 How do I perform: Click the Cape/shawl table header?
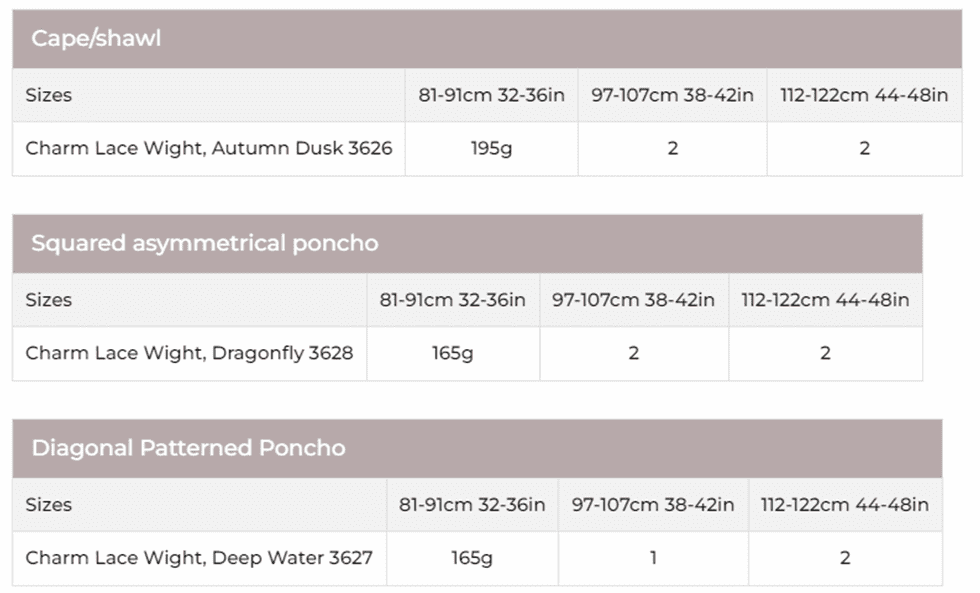pos(96,39)
